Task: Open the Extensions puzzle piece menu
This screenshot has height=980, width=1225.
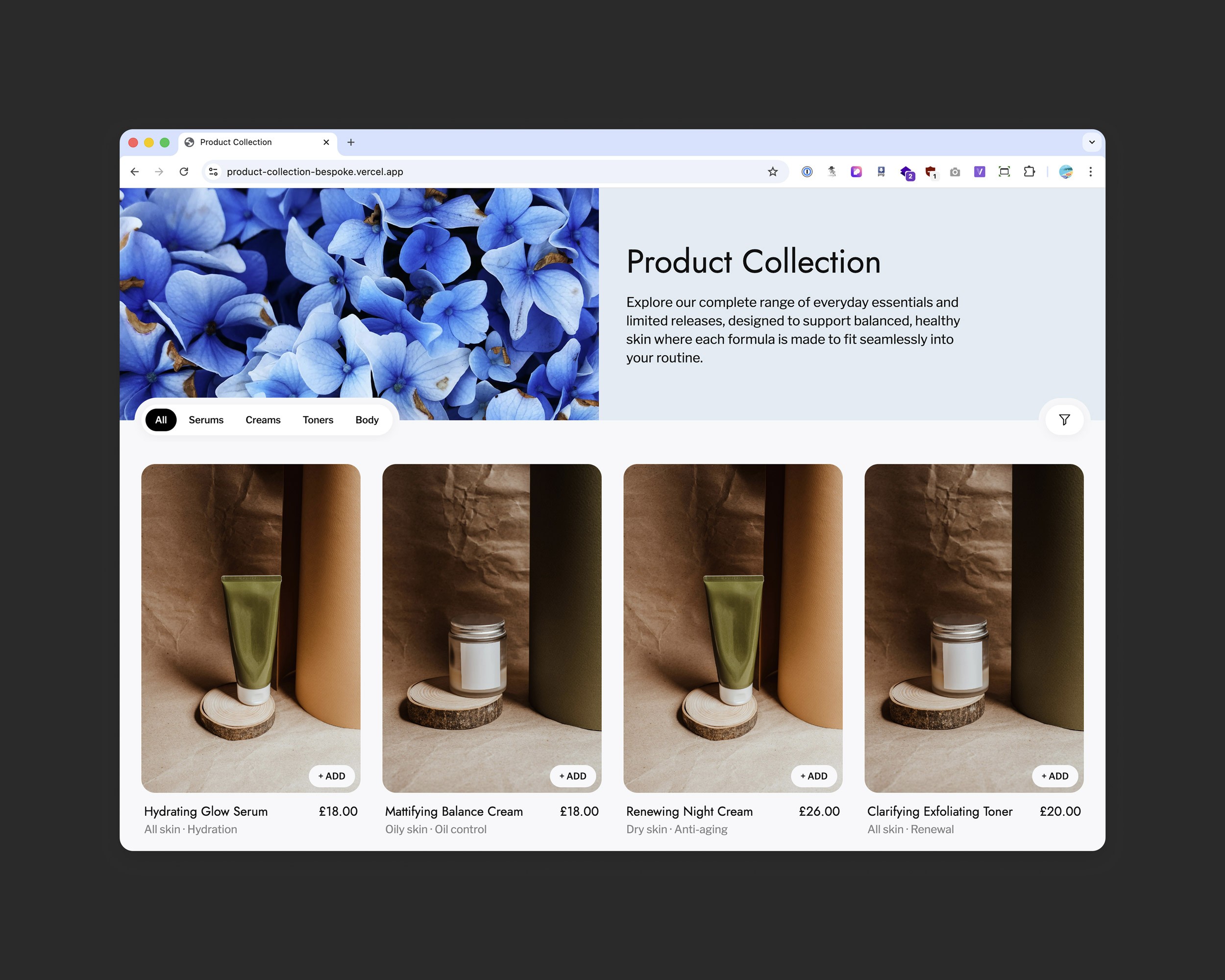Action: [1029, 171]
